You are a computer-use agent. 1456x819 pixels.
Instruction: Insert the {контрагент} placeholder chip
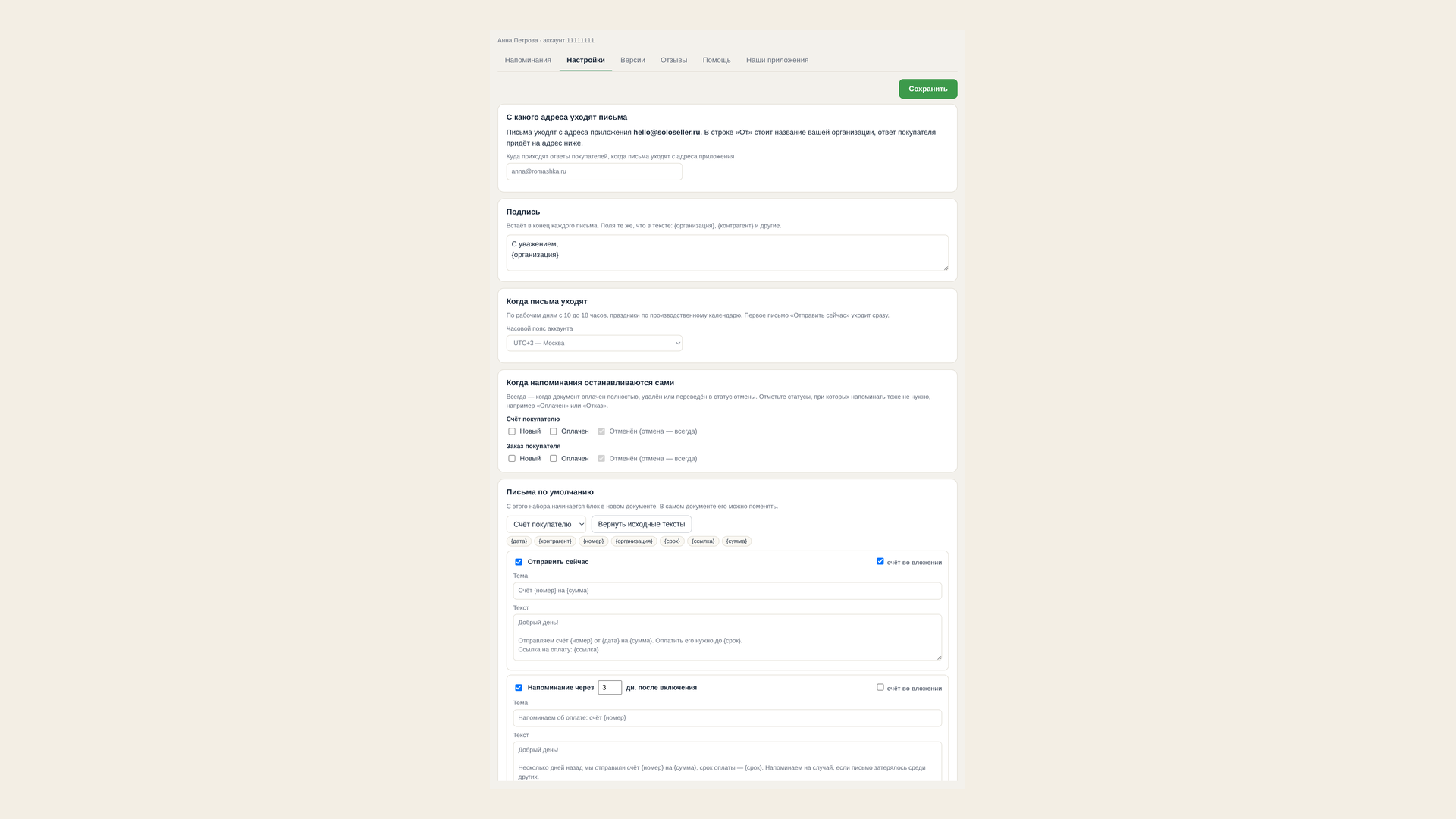(x=555, y=541)
